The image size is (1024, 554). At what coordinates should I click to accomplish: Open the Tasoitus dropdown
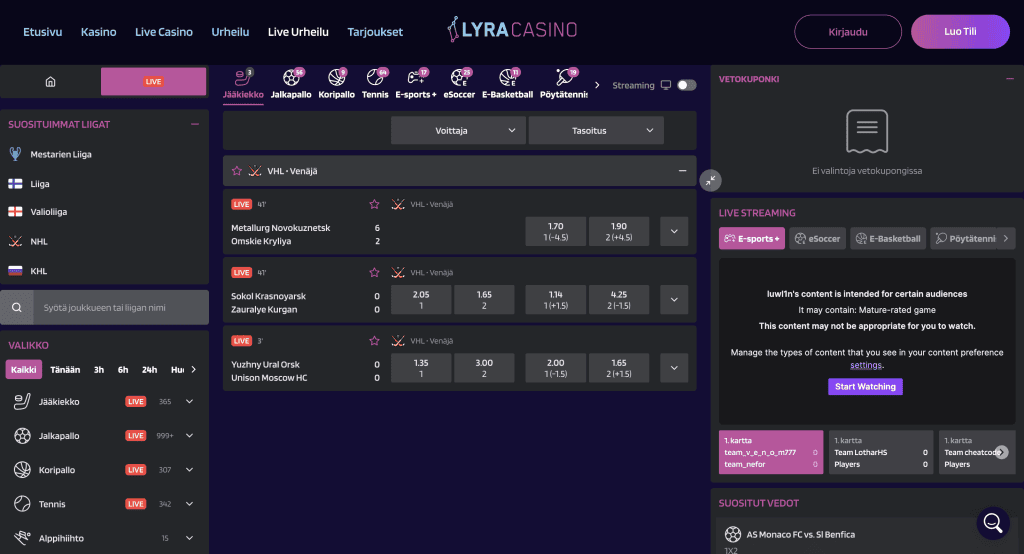point(596,131)
